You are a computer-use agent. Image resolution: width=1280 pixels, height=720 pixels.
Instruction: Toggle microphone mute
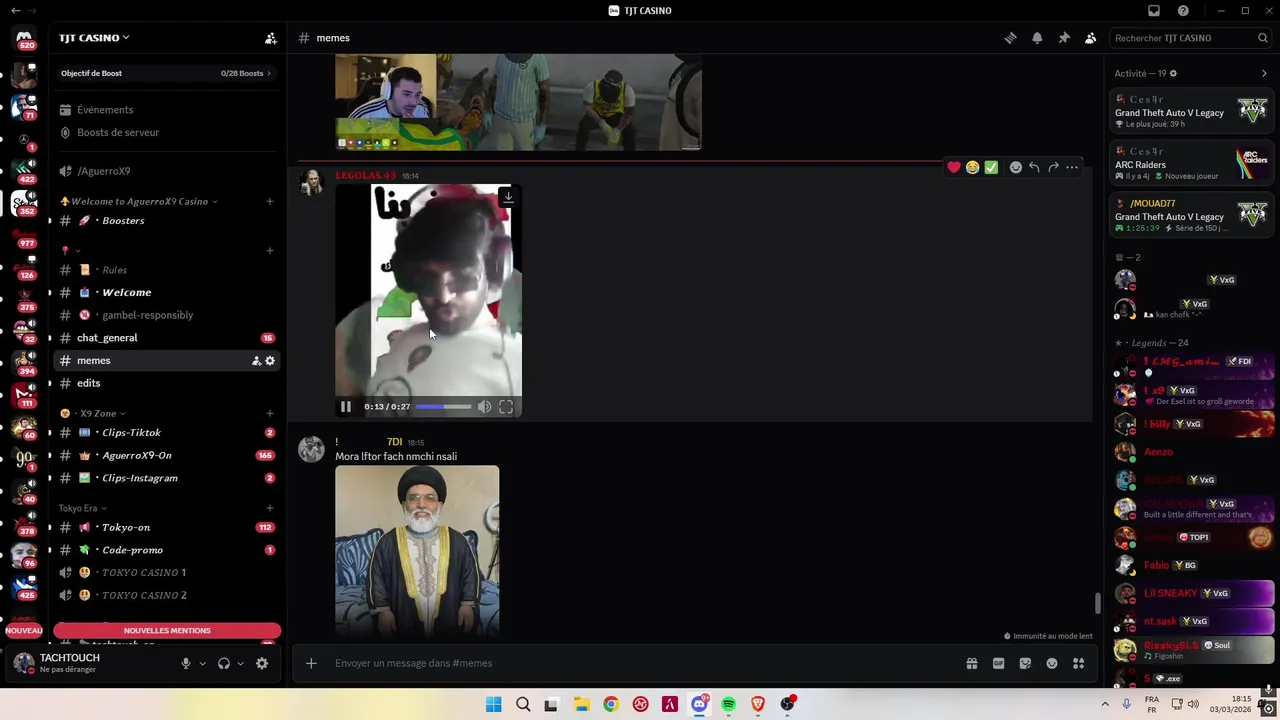pos(185,663)
